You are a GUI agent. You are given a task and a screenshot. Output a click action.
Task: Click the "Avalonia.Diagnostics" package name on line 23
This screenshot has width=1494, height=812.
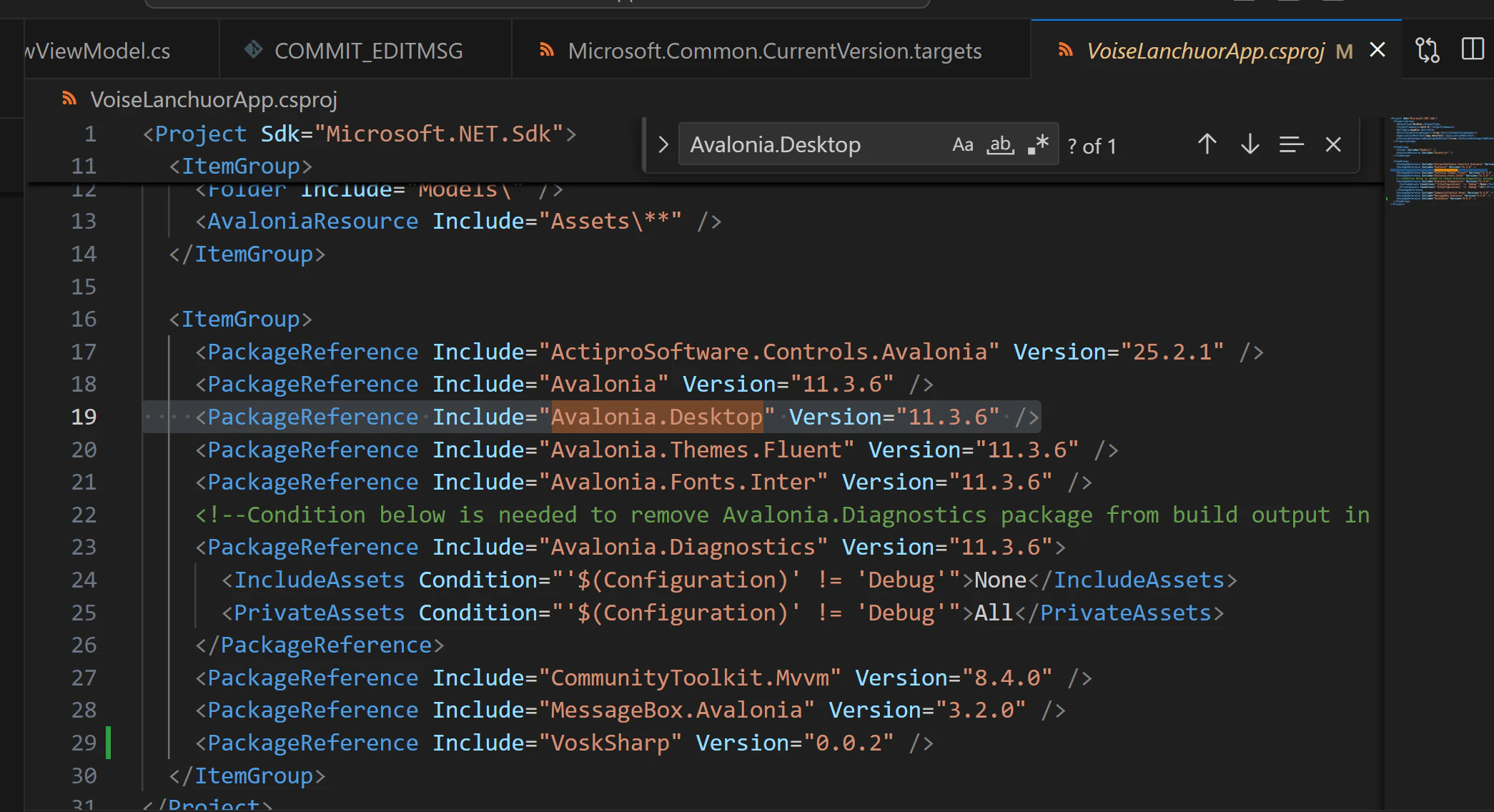click(x=683, y=547)
